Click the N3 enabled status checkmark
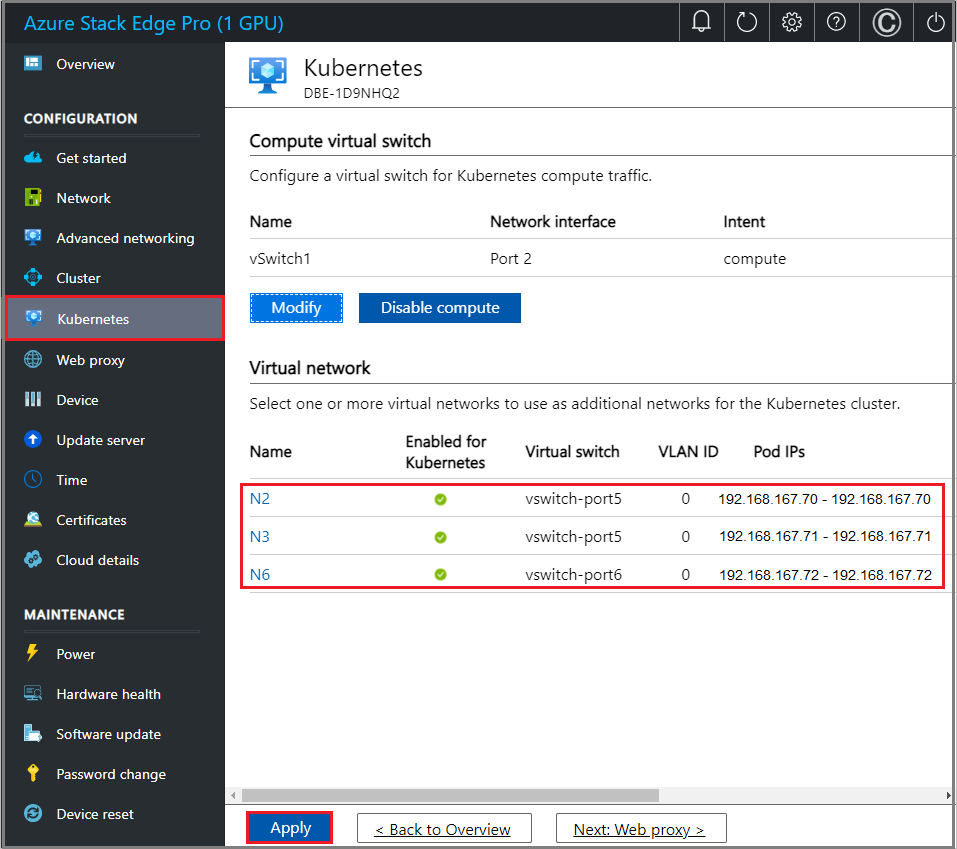This screenshot has height=849, width=957. (440, 537)
